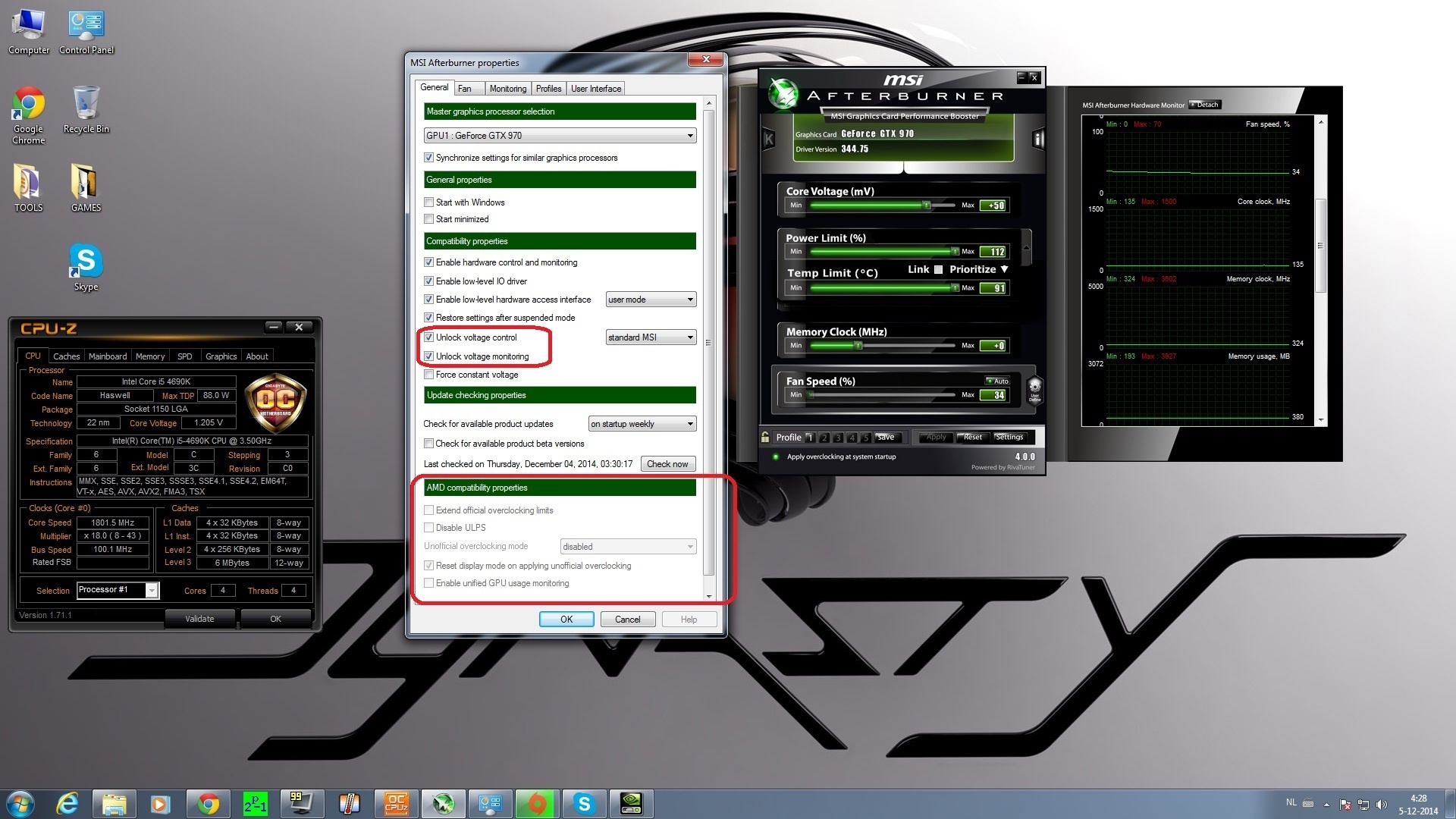Click the Memory Clock slider handle
1456x819 pixels.
tap(858, 346)
